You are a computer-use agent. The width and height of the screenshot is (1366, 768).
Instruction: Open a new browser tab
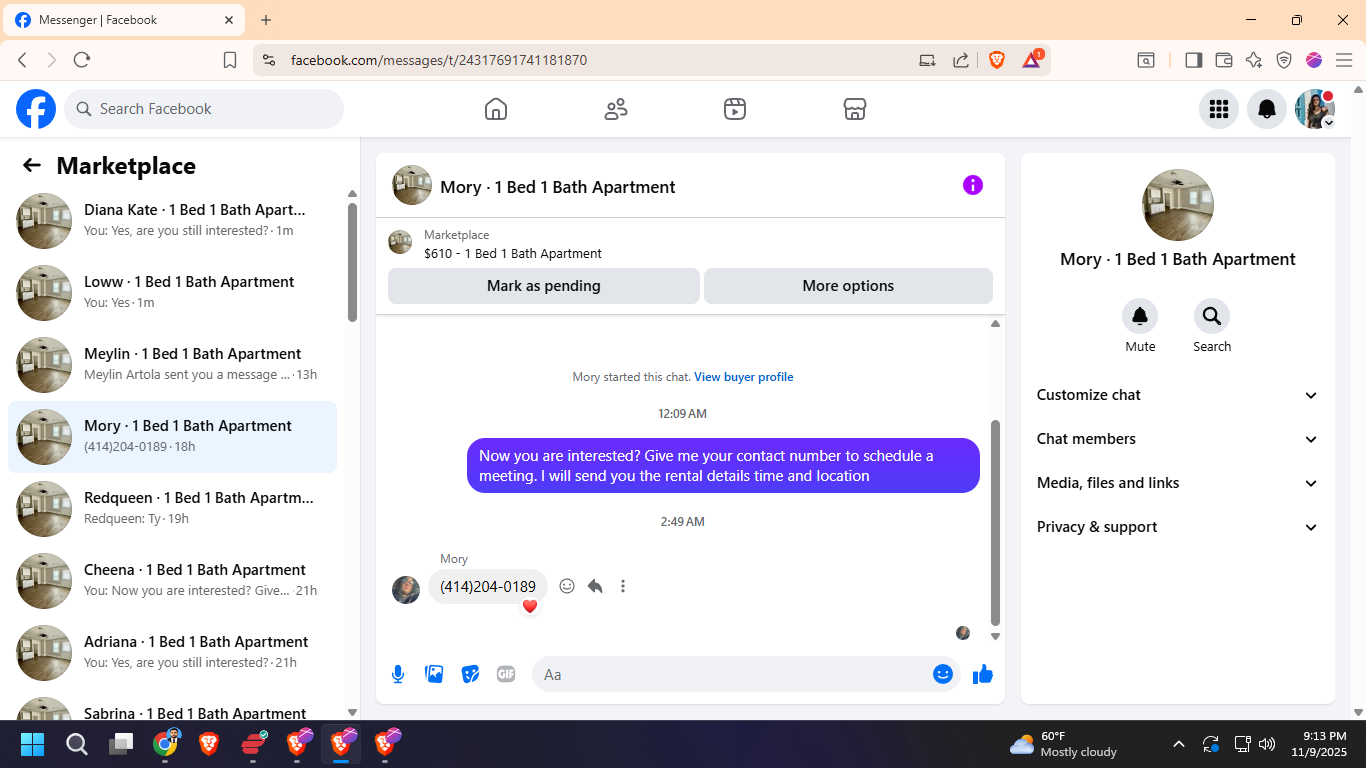pyautogui.click(x=266, y=20)
